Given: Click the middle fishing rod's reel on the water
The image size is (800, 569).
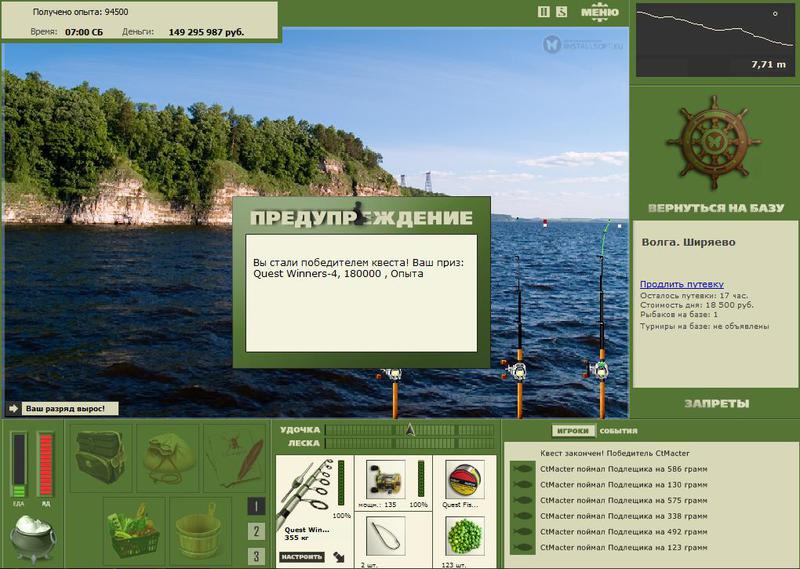Looking at the screenshot, I should point(516,370).
